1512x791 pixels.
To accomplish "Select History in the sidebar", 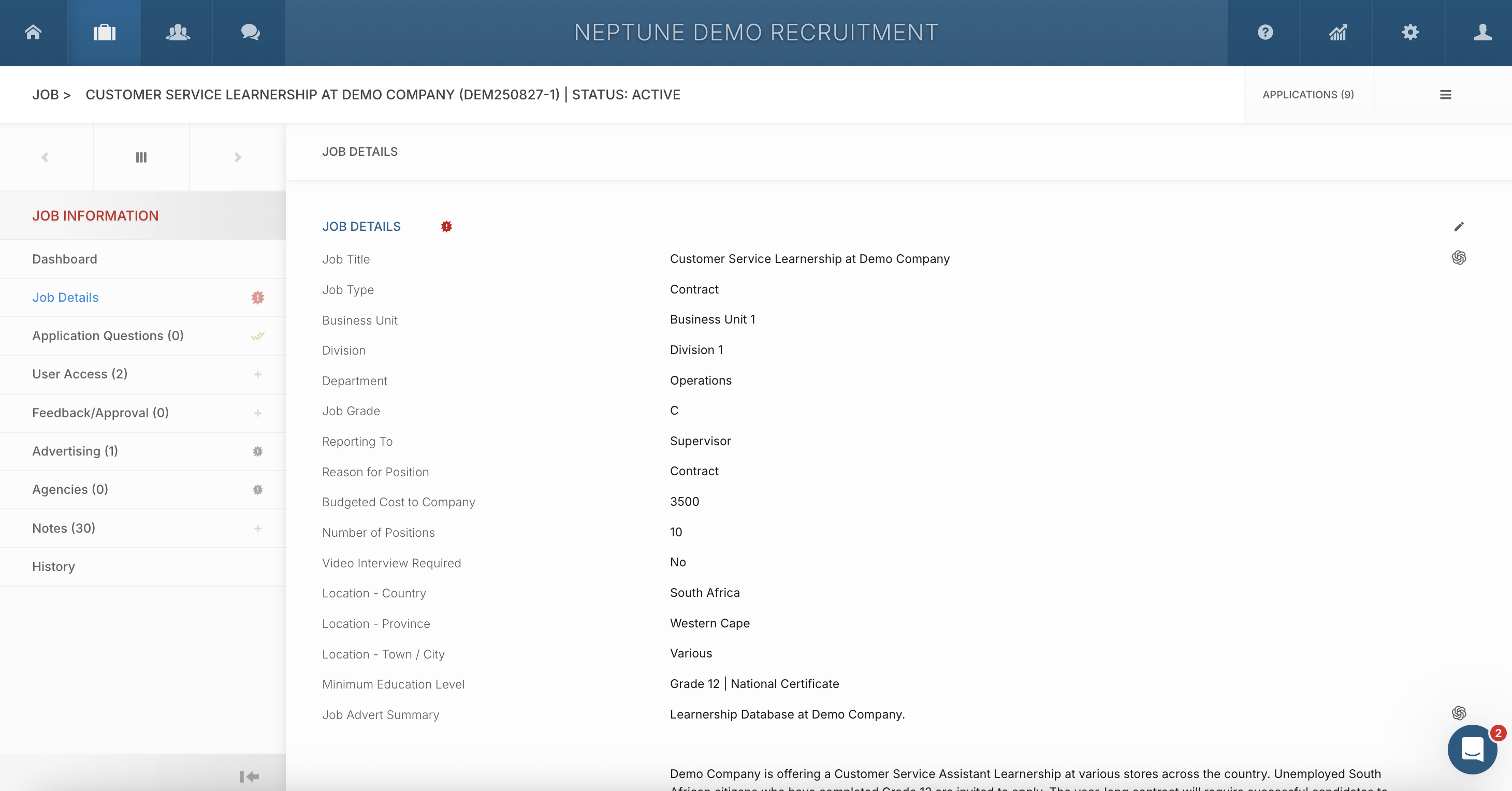I will [x=53, y=566].
